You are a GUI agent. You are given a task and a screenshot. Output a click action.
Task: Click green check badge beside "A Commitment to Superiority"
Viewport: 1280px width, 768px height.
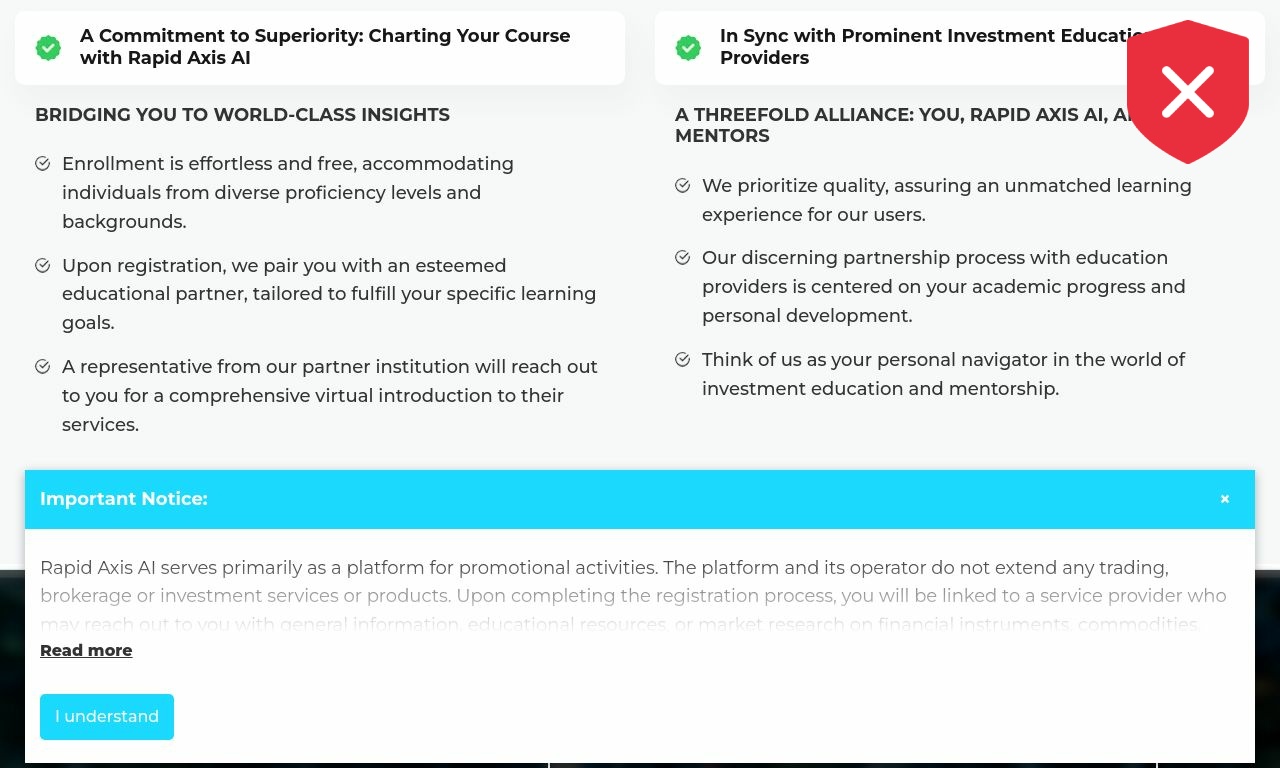pos(48,48)
